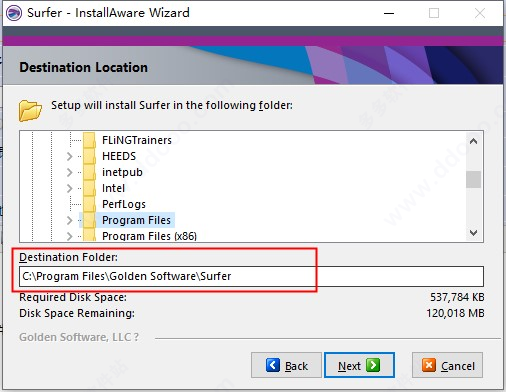Select the FLiNGTrainers folder icon
Image resolution: width=506 pixels, height=392 pixels.
coord(89,140)
